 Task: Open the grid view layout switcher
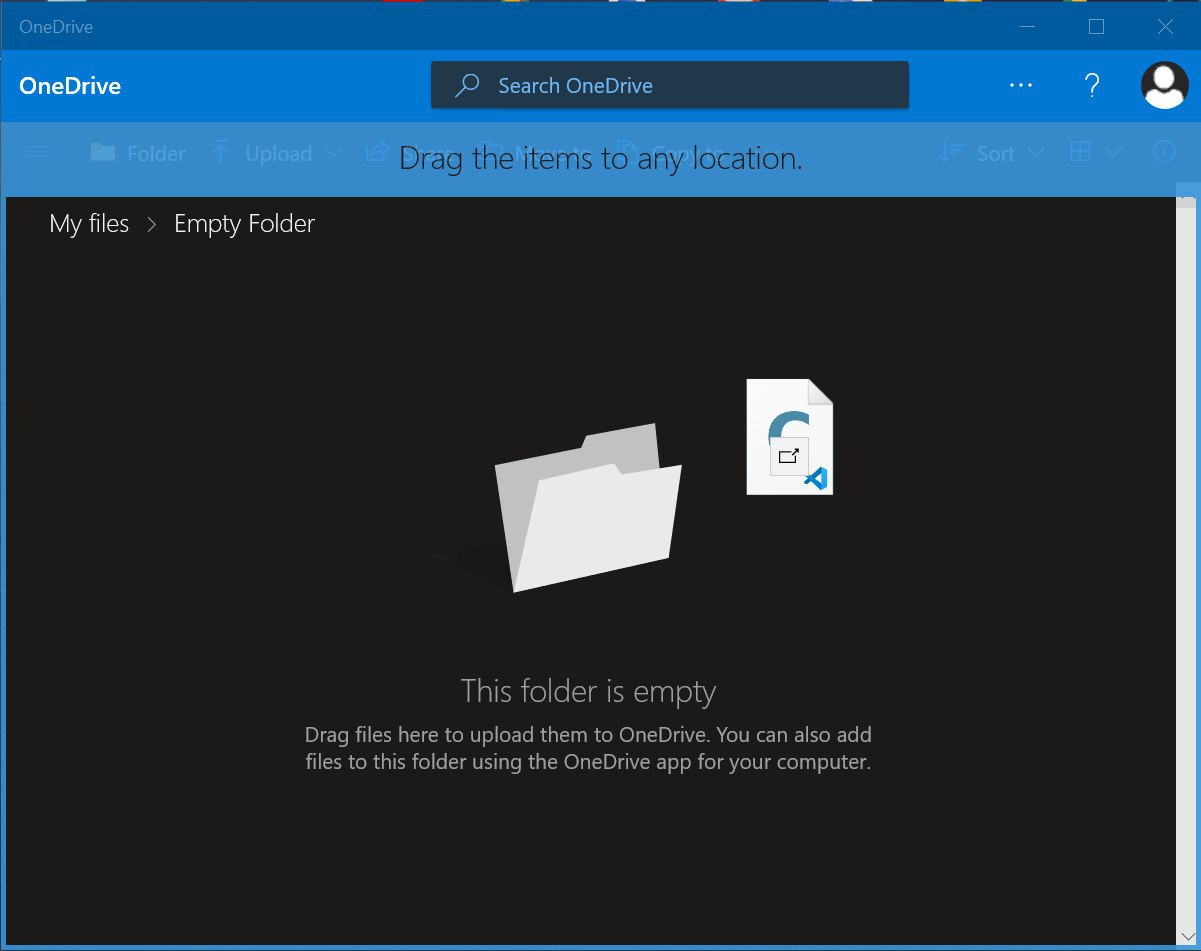1080,152
